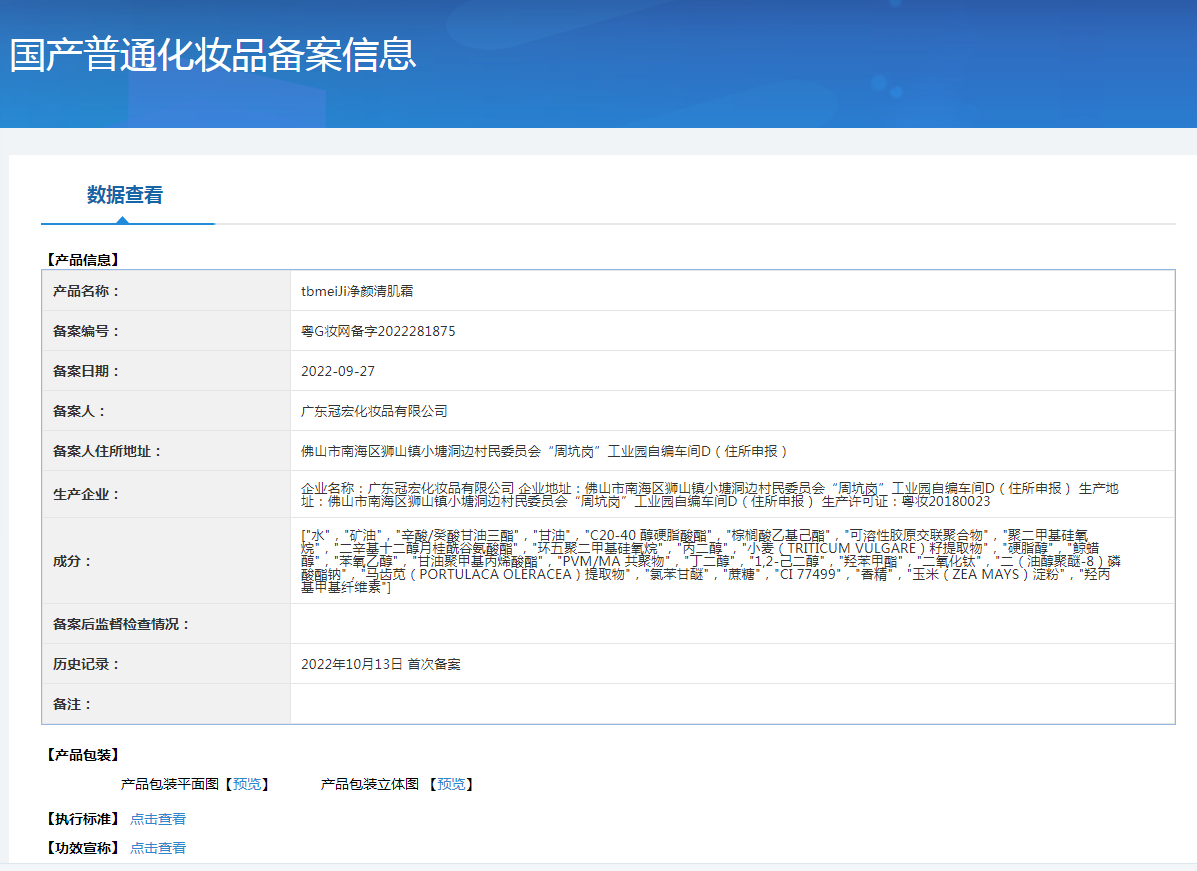Image resolution: width=1197 pixels, height=871 pixels.
Task: Open 点击查看 link beside 执行标准
Action: (x=158, y=819)
